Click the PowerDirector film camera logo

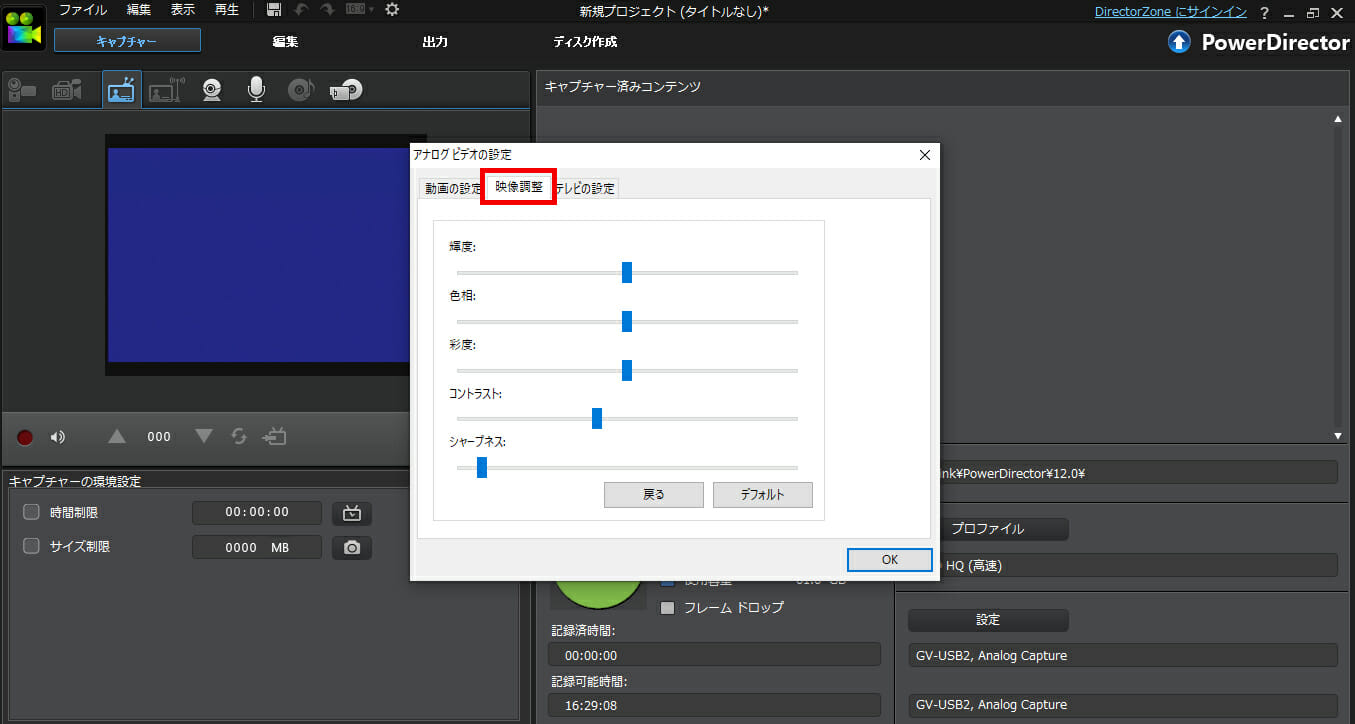[23, 28]
